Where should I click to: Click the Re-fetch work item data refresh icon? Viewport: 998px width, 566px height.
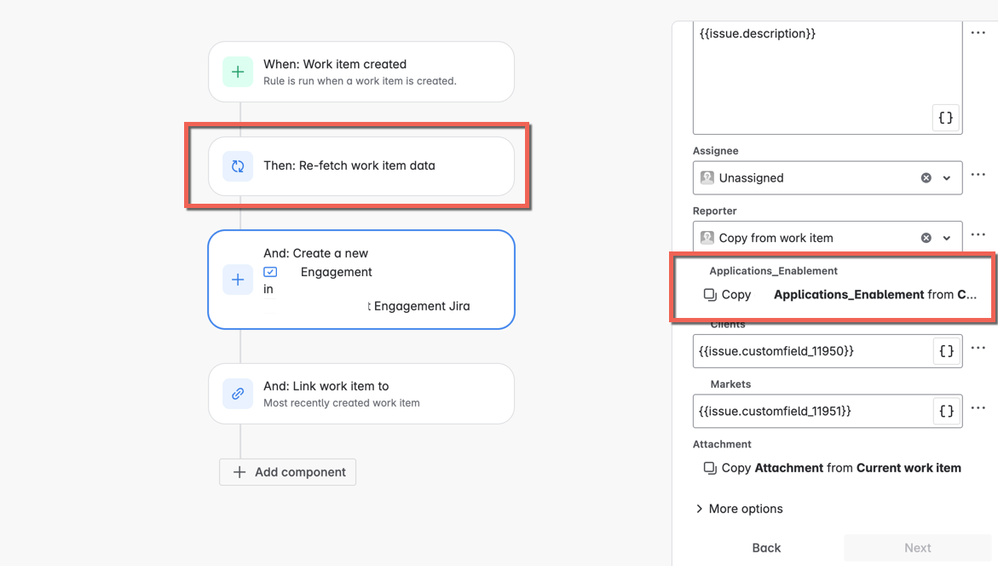[237, 166]
